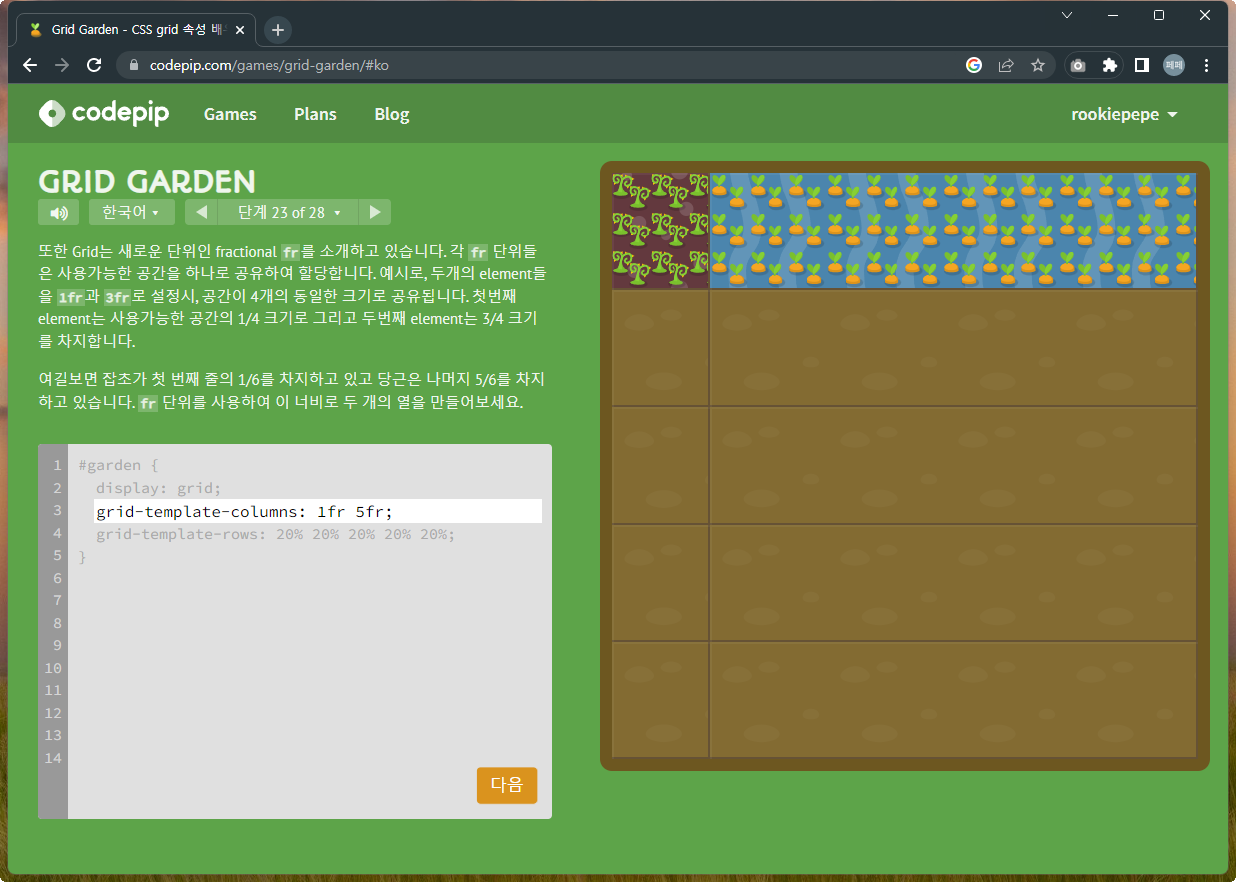Go to previous level arrow
1236x882 pixels.
pos(201,212)
